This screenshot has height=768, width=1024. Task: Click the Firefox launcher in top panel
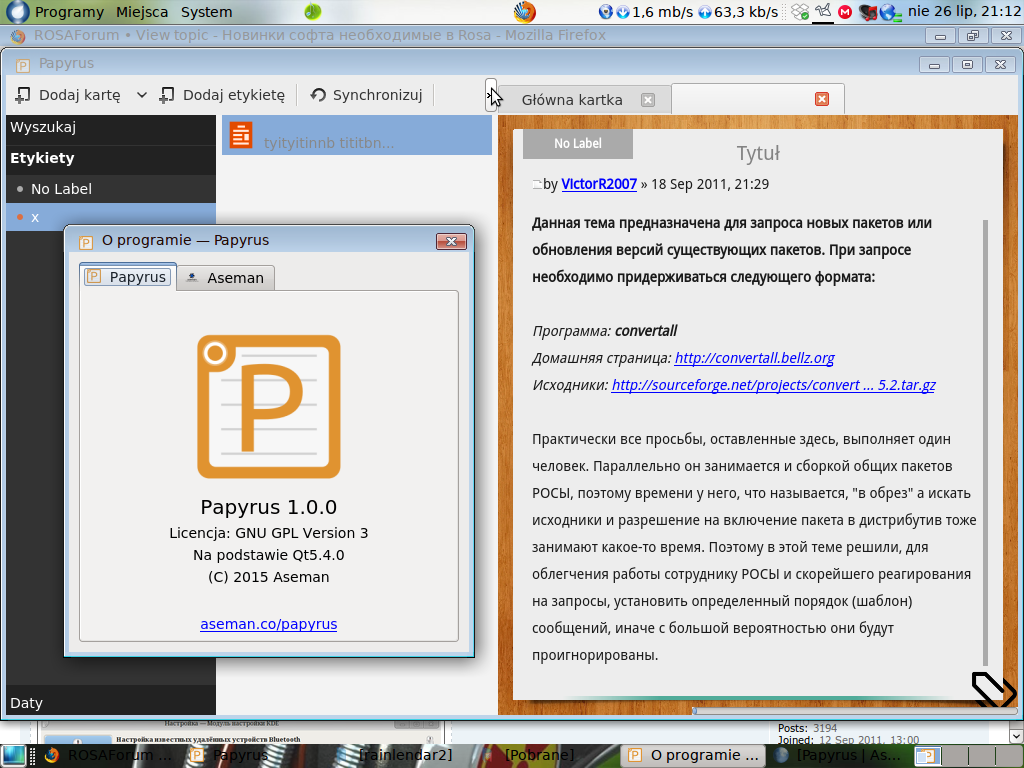(524, 12)
